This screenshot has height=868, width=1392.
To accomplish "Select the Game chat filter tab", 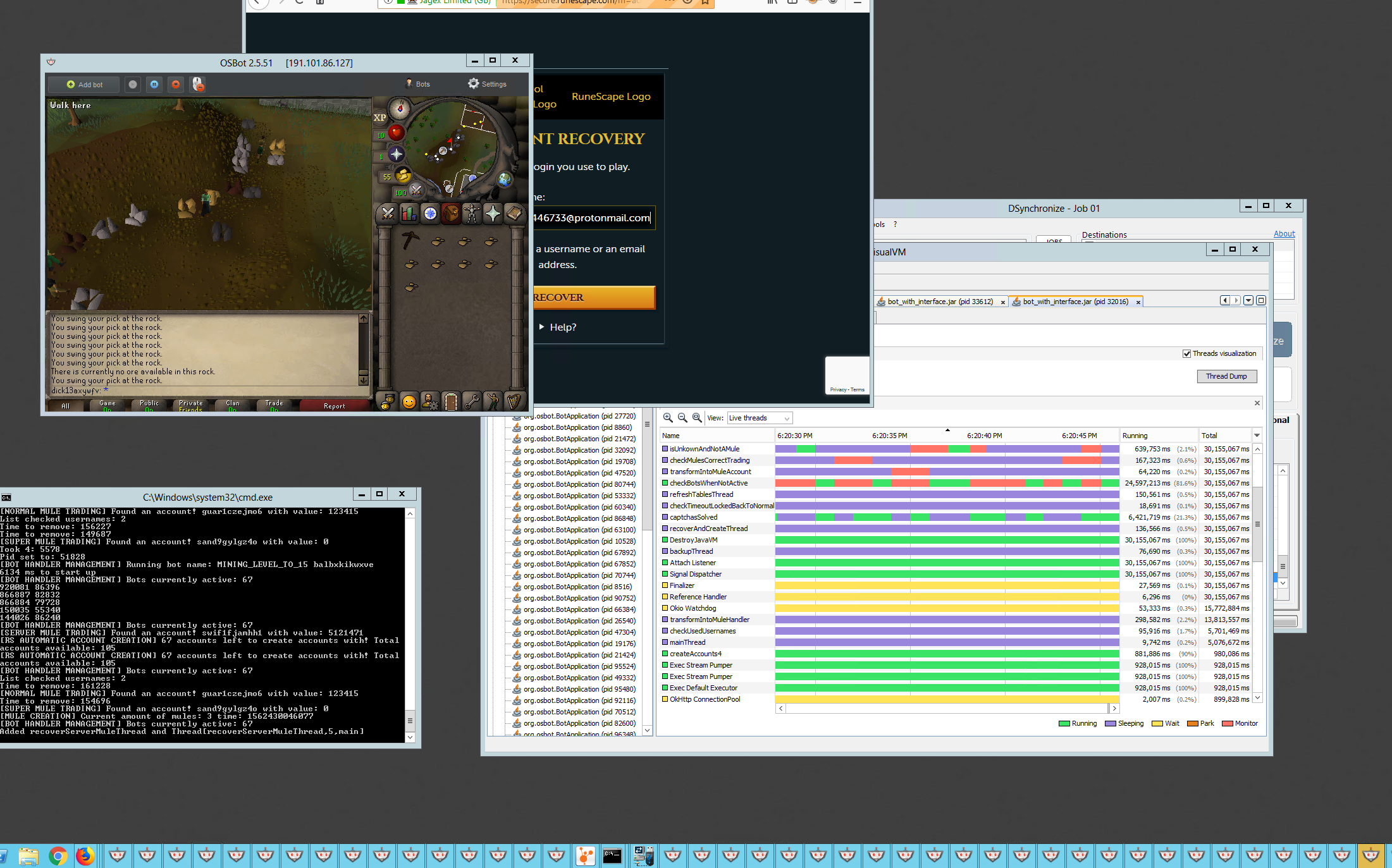I will [107, 405].
